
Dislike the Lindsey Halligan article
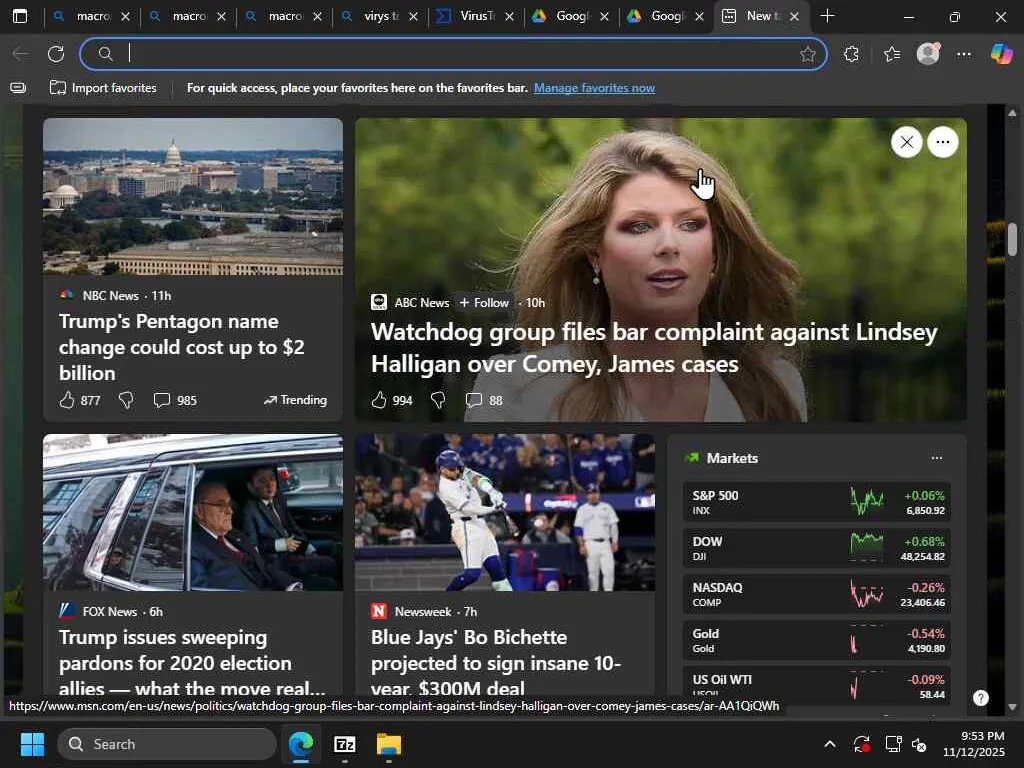[438, 400]
